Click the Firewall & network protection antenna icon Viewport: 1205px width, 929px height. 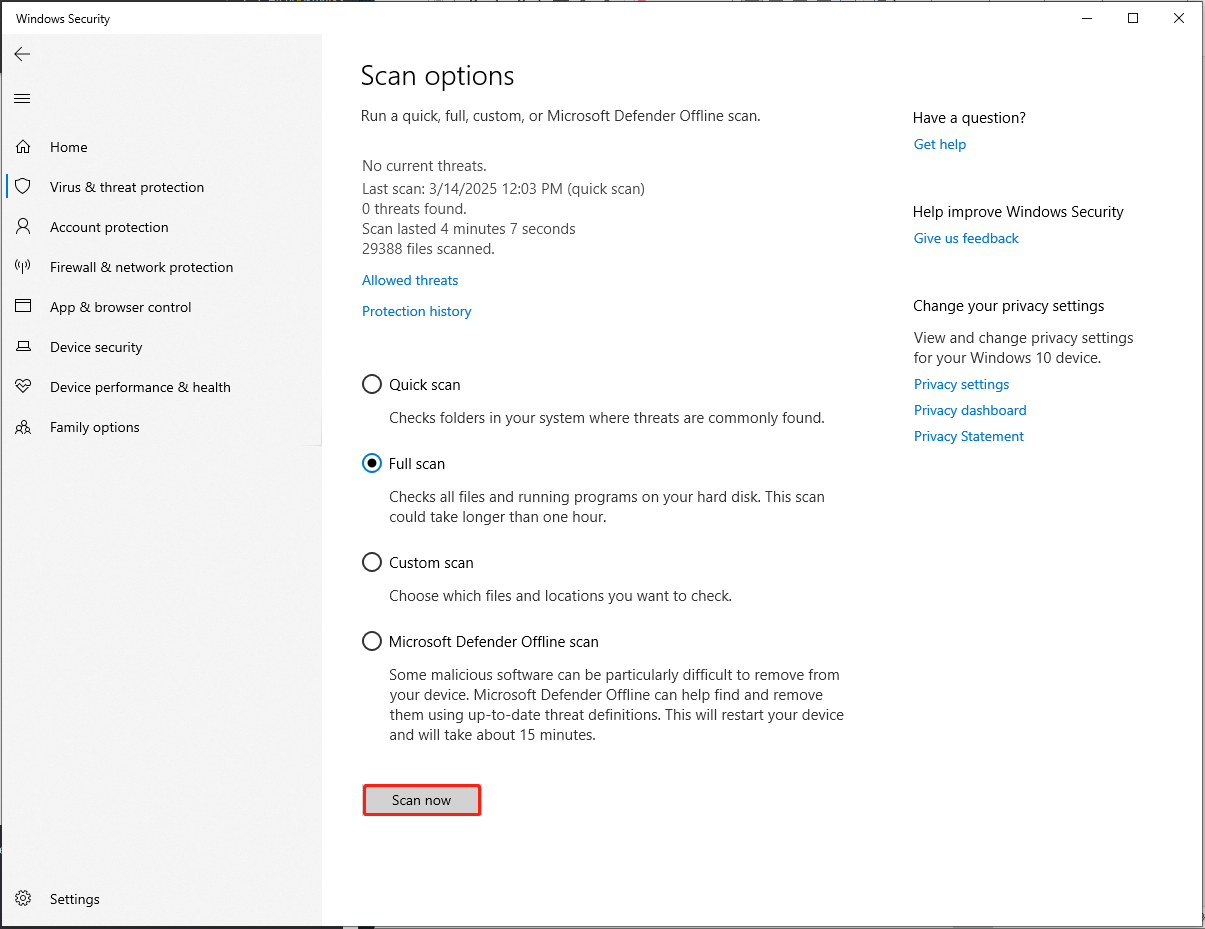[x=23, y=267]
